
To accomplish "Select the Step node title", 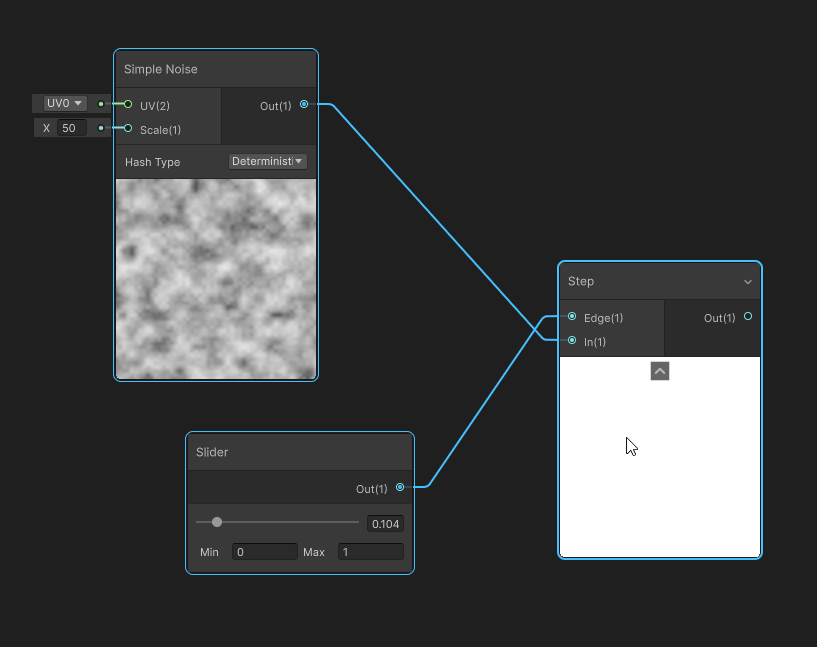I will [581, 281].
